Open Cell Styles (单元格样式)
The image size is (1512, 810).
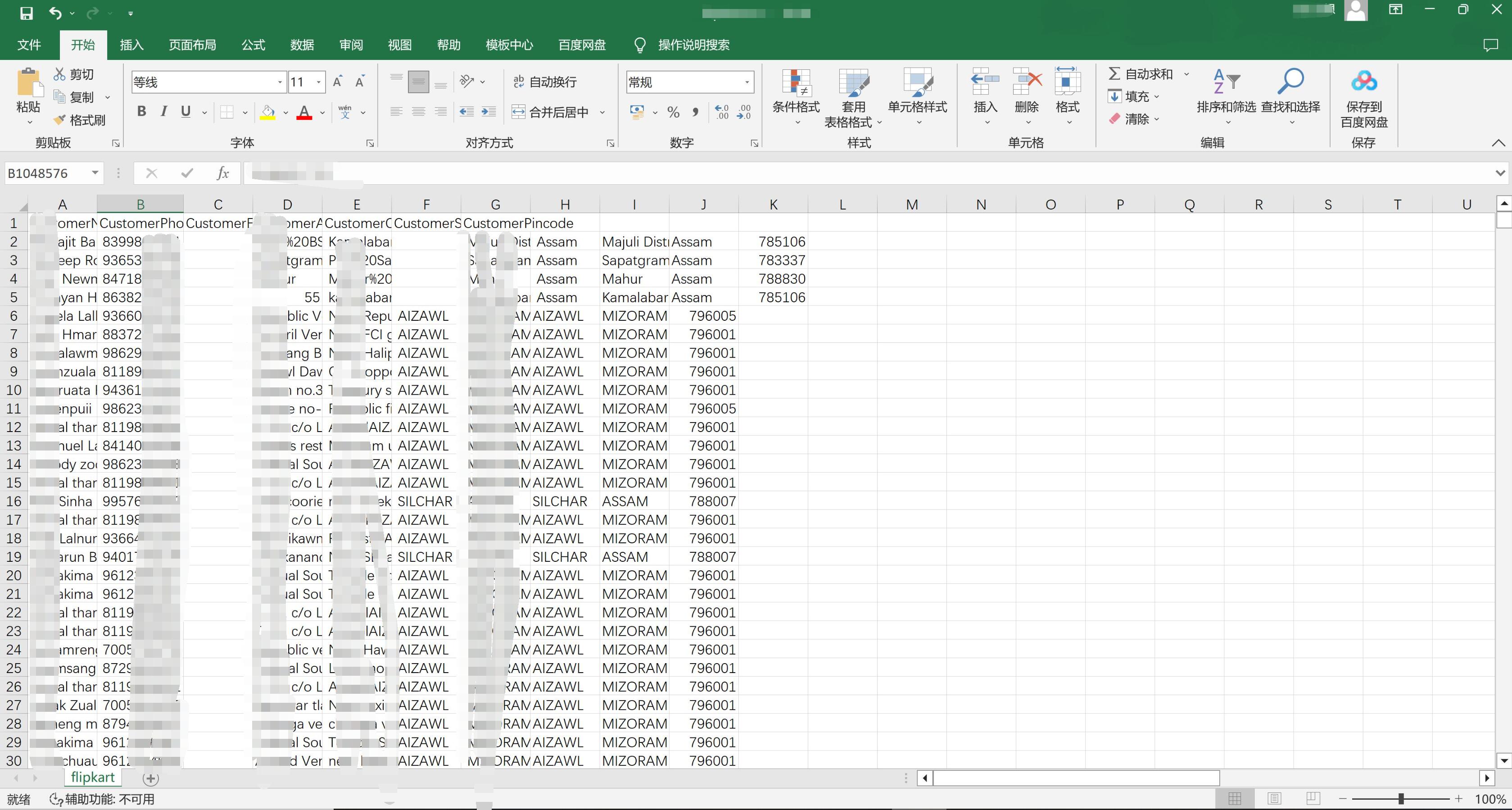pos(917,97)
